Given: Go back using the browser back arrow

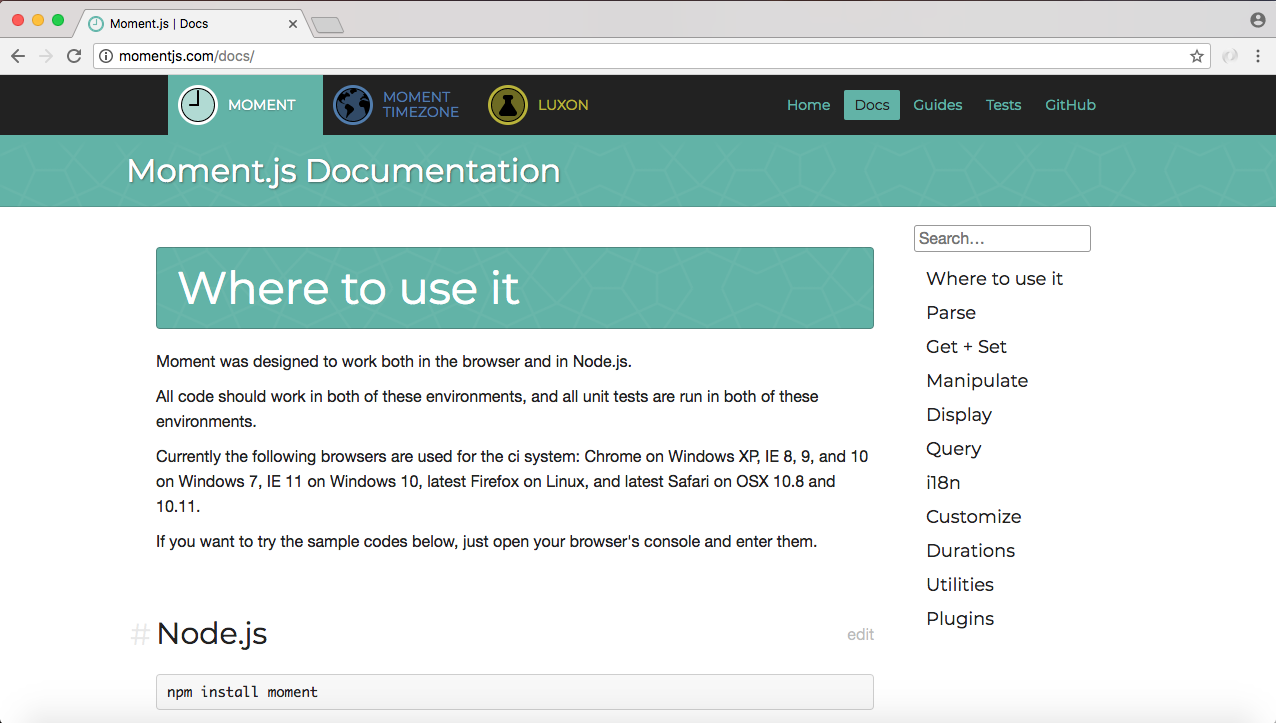Looking at the screenshot, I should pos(18,56).
